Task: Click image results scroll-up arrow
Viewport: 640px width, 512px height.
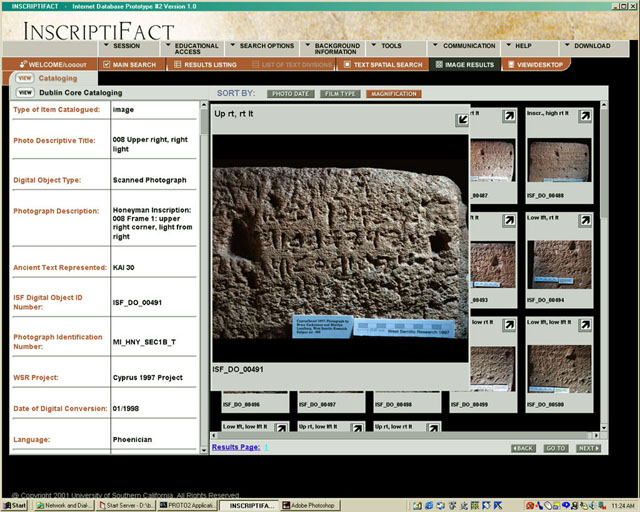Action: [604, 105]
